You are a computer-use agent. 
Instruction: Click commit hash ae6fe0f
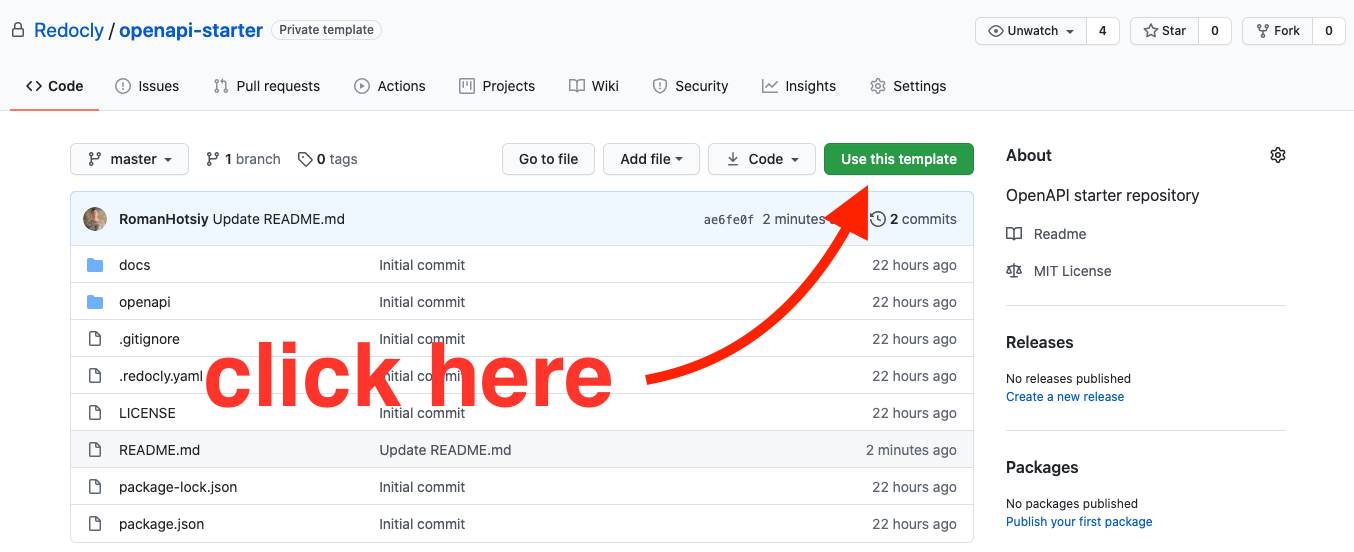click(729, 220)
